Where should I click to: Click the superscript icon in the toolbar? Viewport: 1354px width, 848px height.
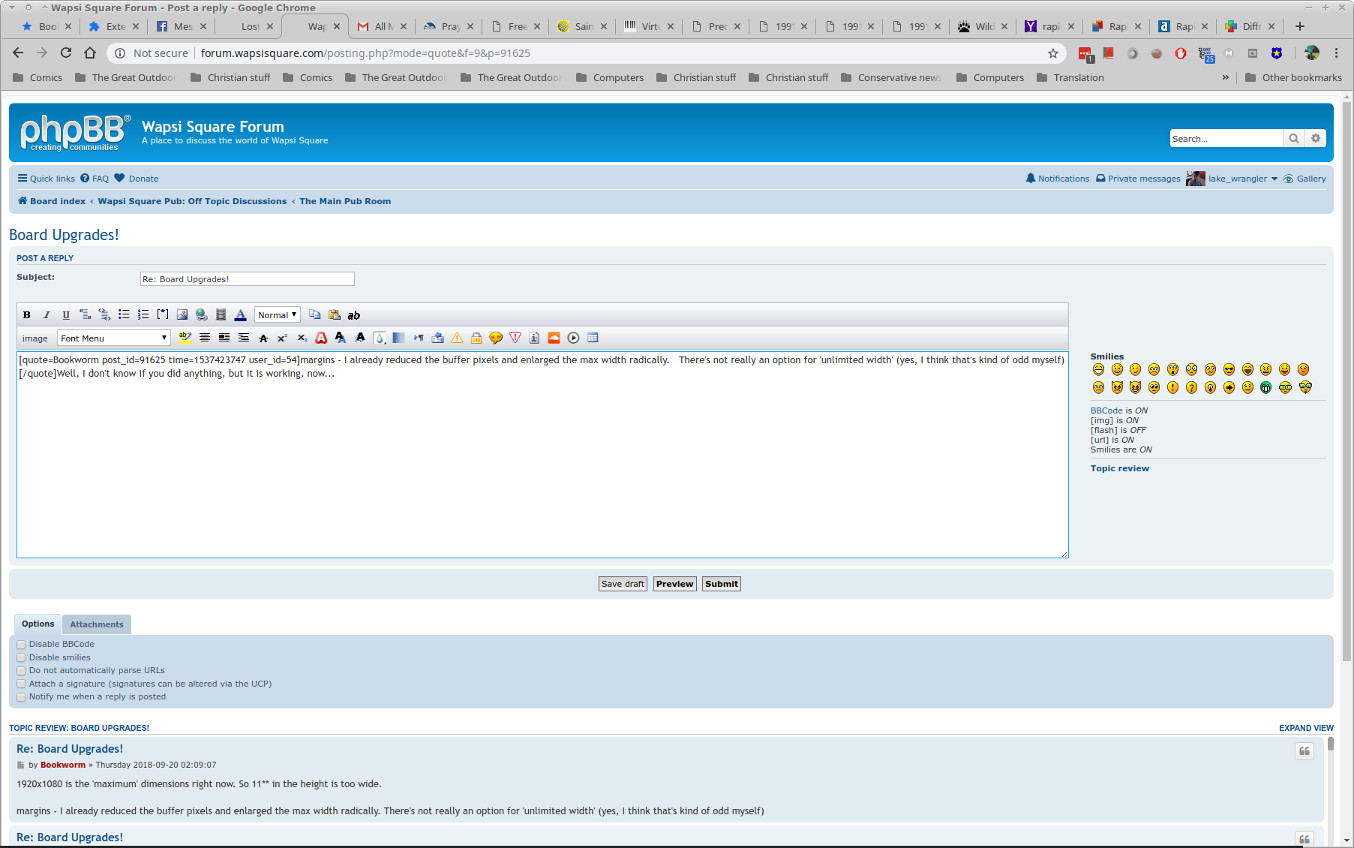pyautogui.click(x=283, y=338)
